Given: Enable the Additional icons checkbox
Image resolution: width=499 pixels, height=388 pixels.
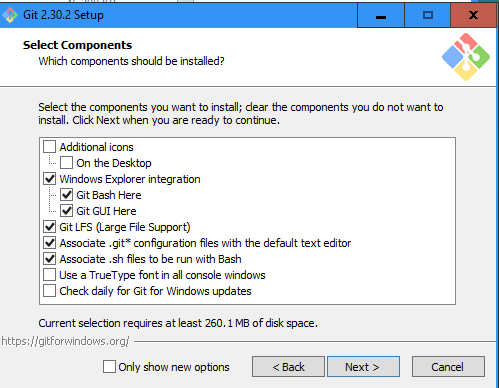Looking at the screenshot, I should (50, 147).
